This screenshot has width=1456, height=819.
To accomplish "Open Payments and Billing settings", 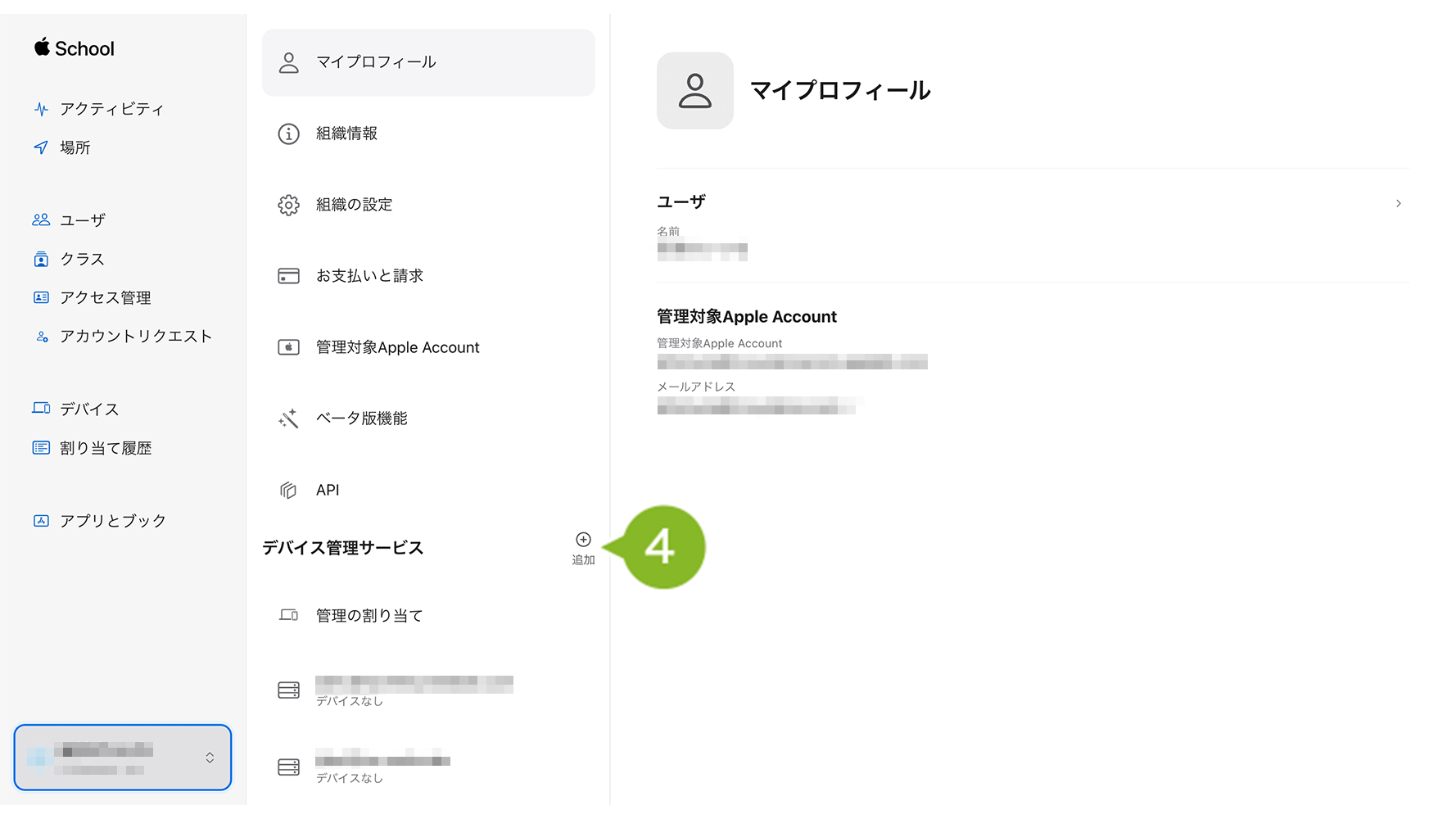I will point(369,276).
